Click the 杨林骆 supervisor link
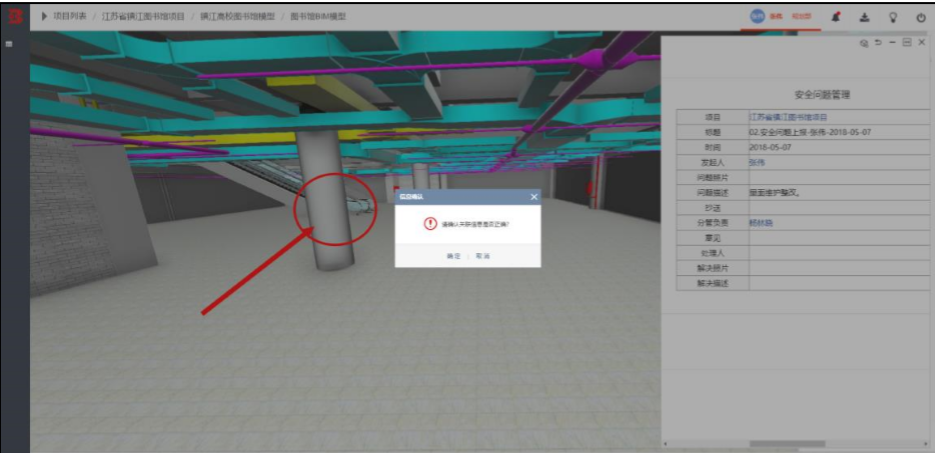935x453 pixels. [760, 223]
